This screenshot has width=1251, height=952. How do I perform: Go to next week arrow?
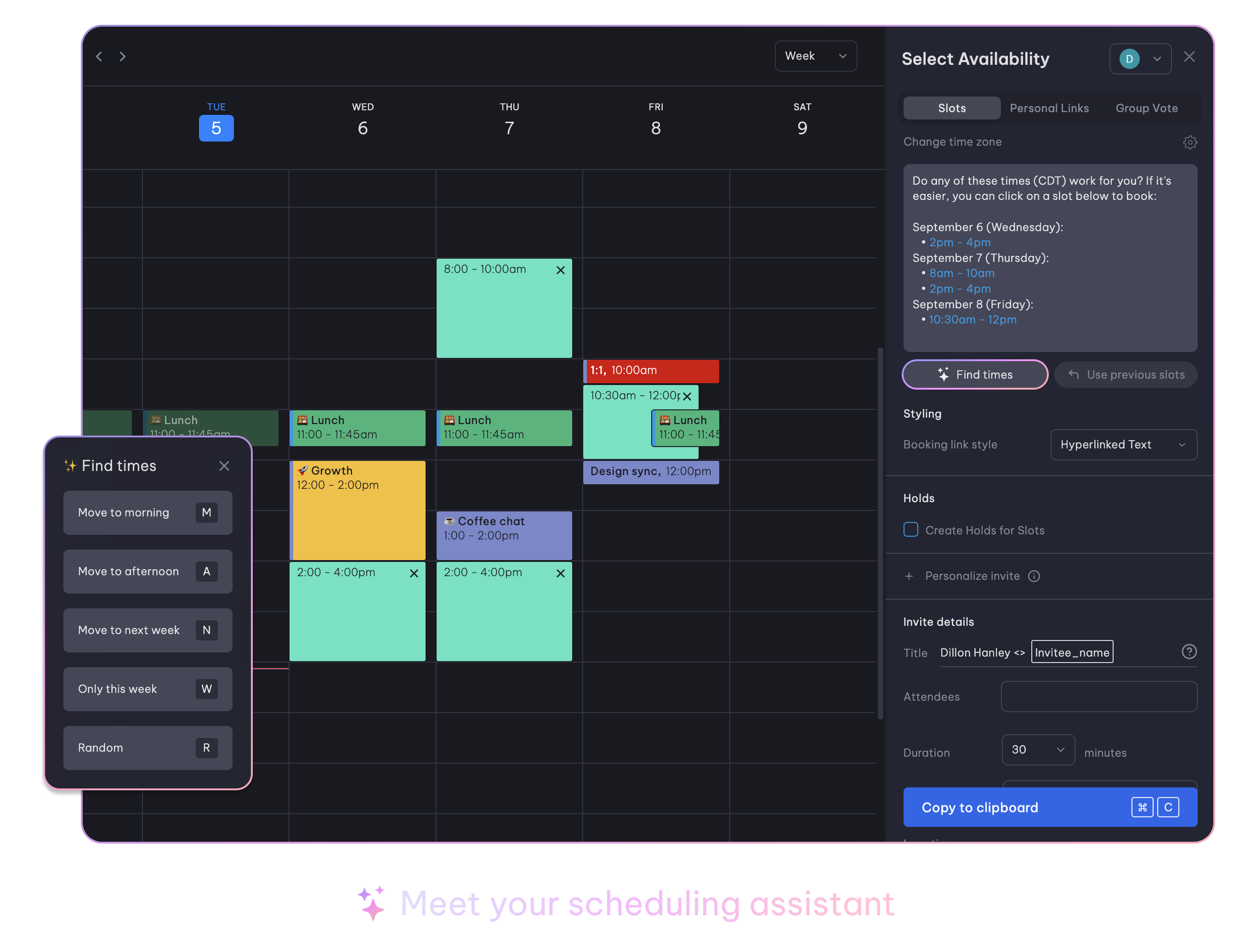[x=122, y=56]
